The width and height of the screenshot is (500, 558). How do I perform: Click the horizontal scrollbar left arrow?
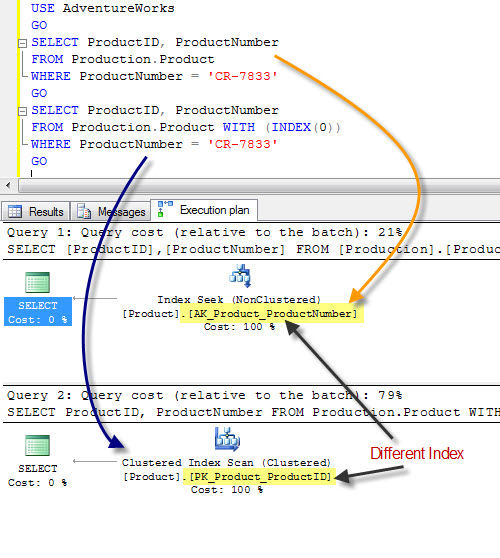click(8, 185)
